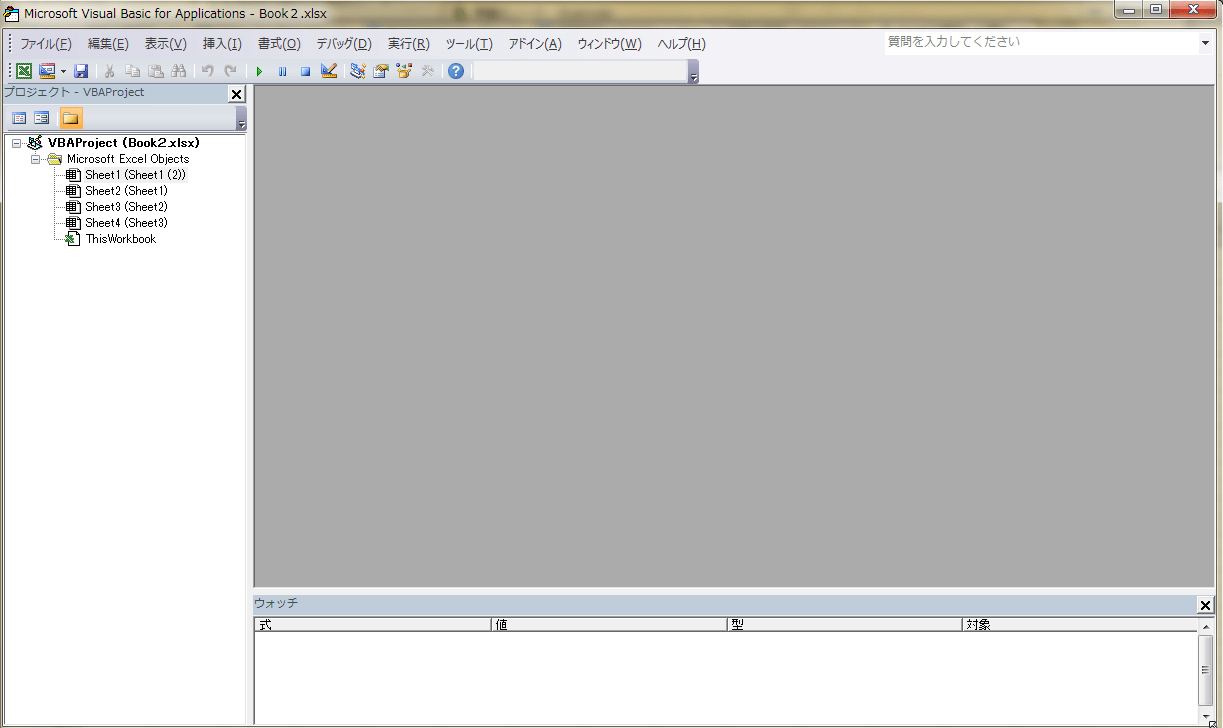Click the line/column position box in toolbar
The width and height of the screenshot is (1223, 728).
[579, 71]
